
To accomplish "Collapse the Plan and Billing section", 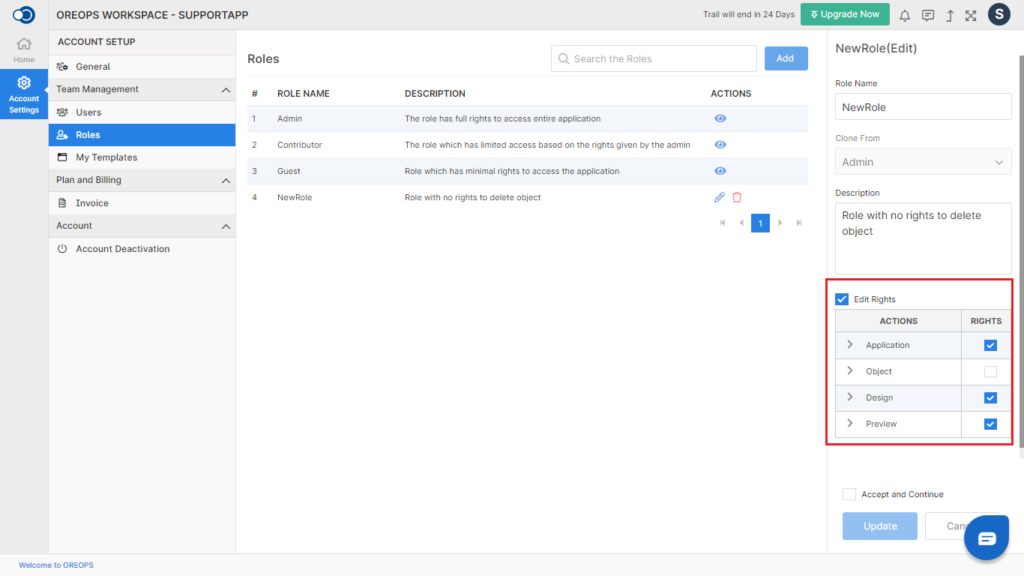I will pos(226,180).
